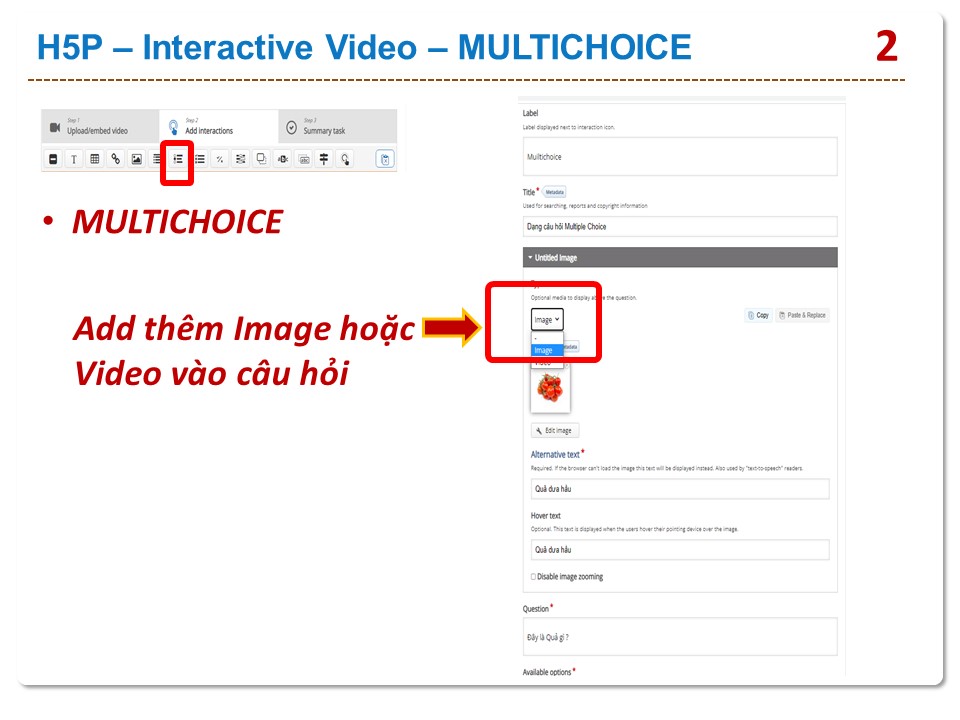The height and width of the screenshot is (720, 960).
Task: Click the Text interaction icon in the toolbar
Action: tap(73, 159)
